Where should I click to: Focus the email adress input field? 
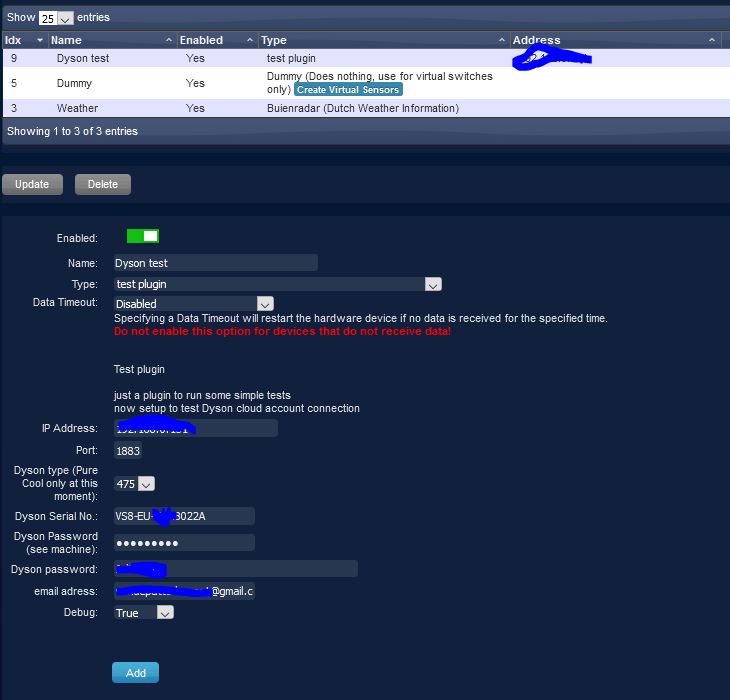point(184,591)
